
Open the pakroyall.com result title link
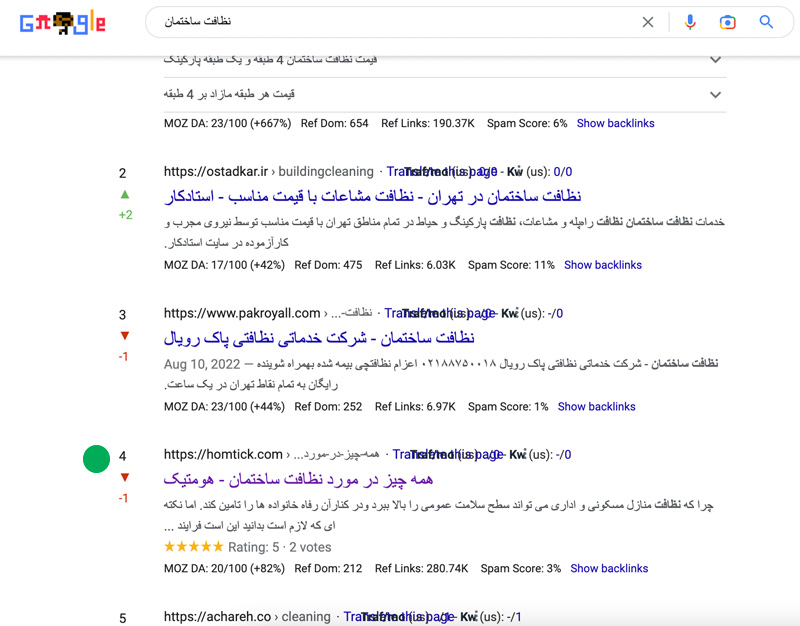click(x=319, y=338)
